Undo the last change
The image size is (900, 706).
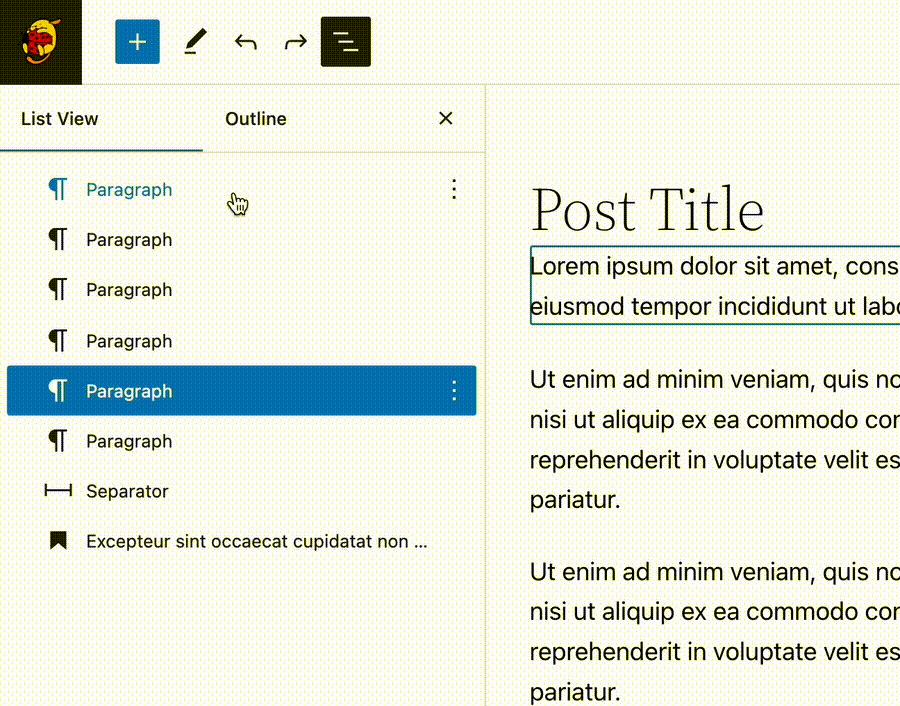245,42
